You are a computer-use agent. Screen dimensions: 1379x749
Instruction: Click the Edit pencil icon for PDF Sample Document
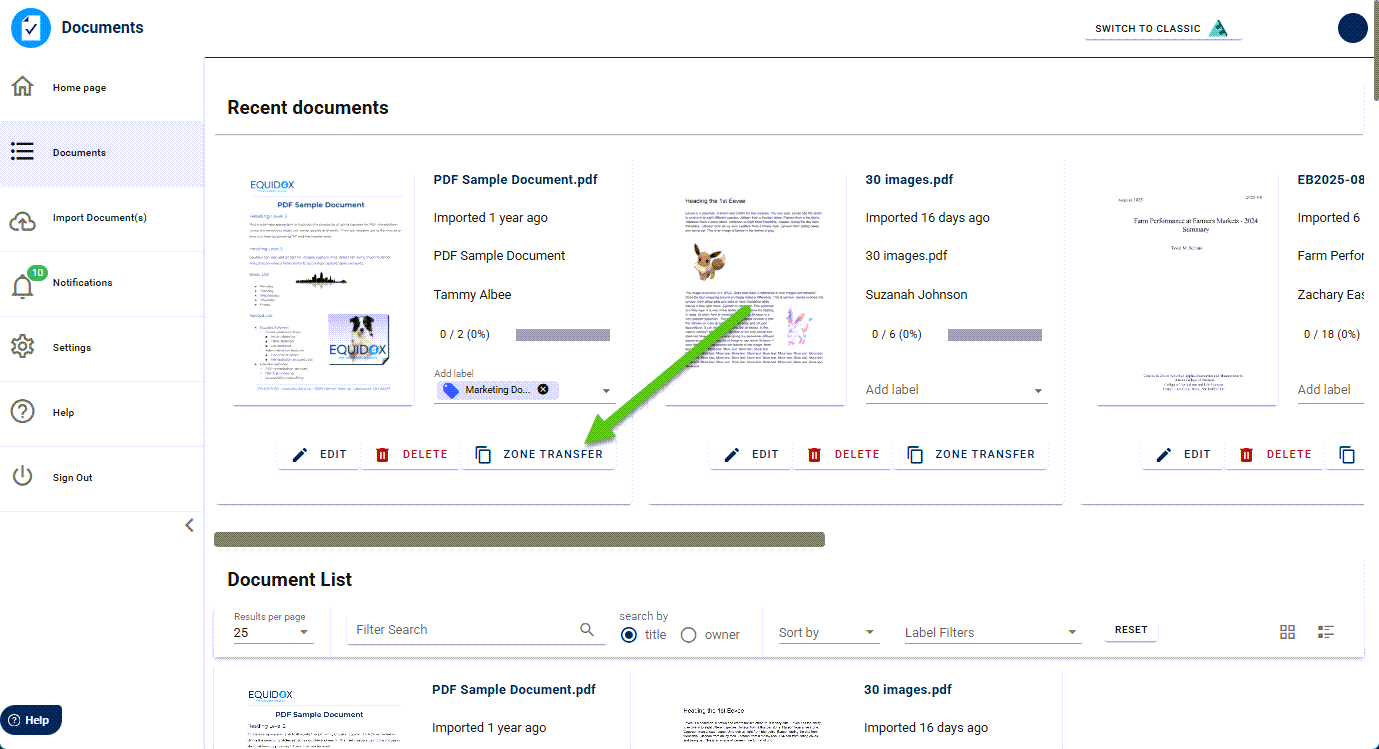[x=298, y=453]
